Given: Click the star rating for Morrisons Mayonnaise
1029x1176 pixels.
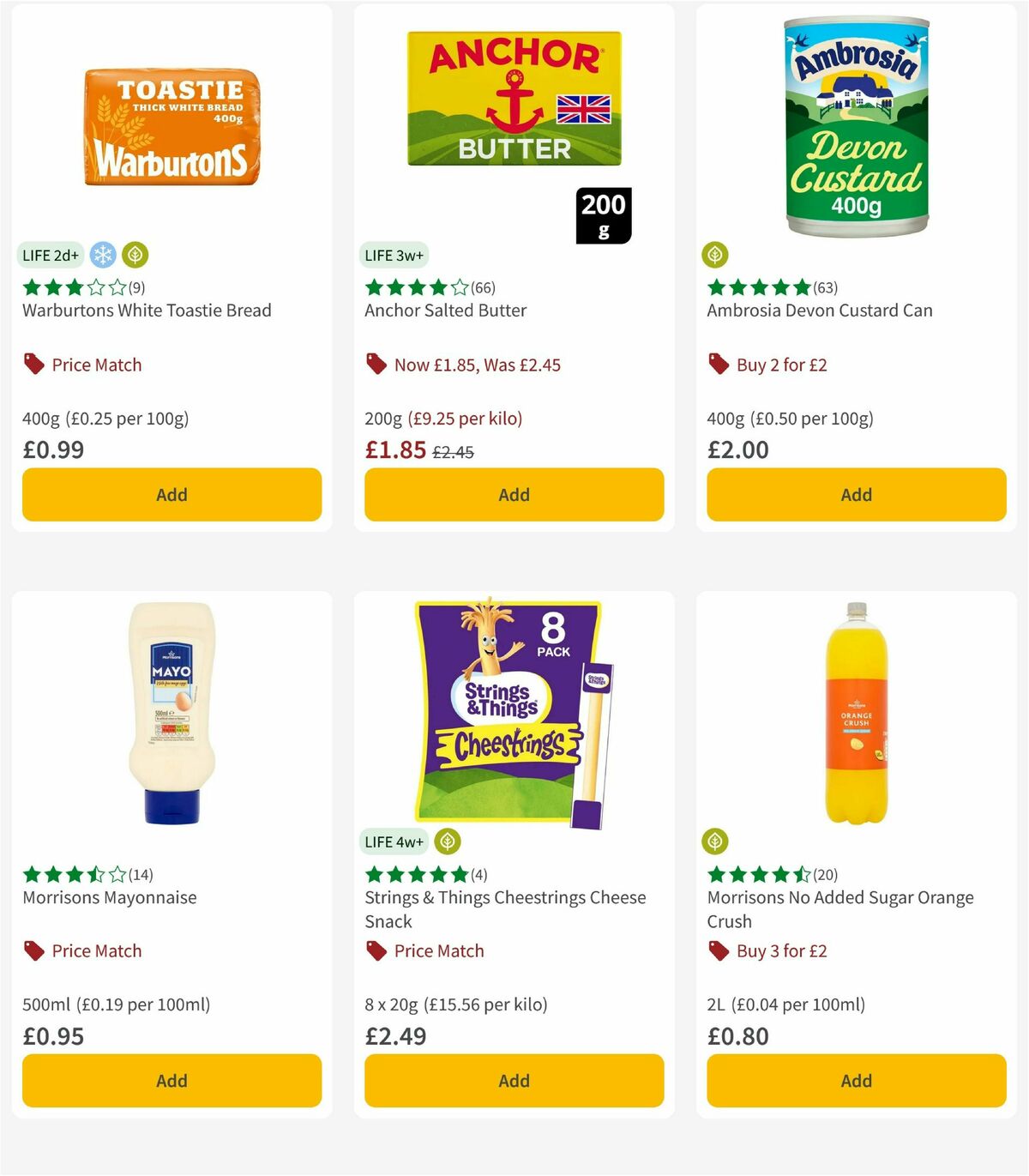Looking at the screenshot, I should [x=71, y=875].
